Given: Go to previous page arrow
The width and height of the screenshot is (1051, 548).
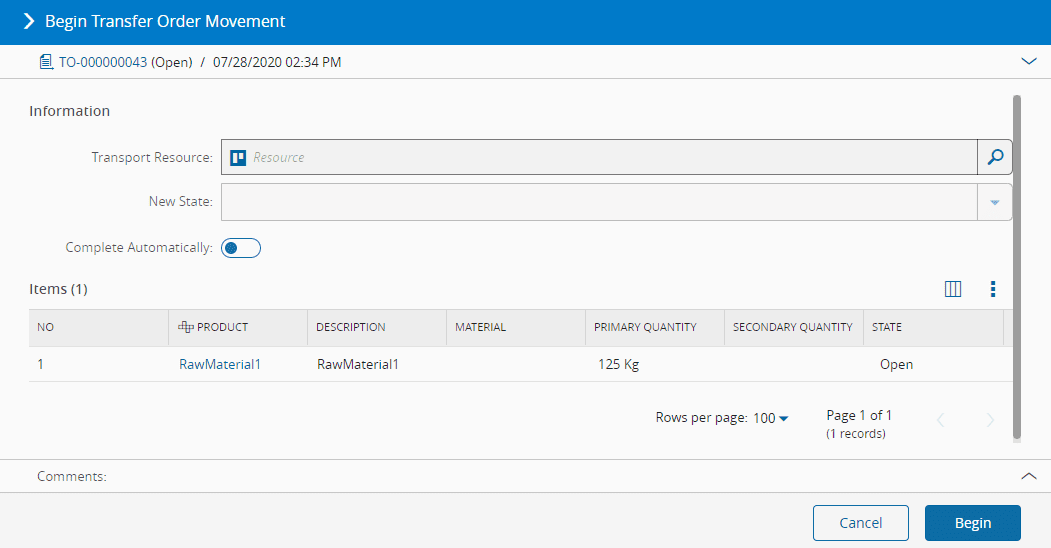Looking at the screenshot, I should click(940, 420).
